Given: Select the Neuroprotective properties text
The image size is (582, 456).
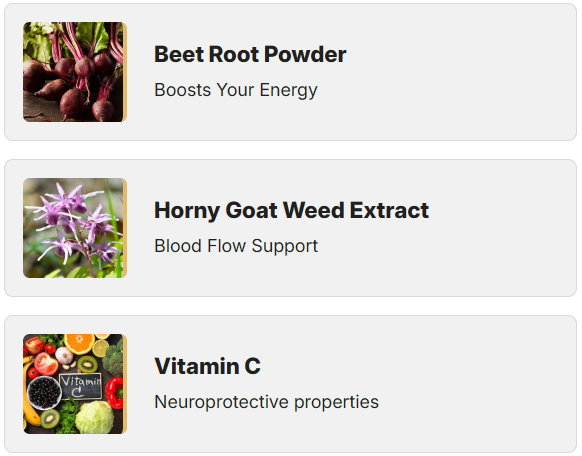Looking at the screenshot, I should 267,402.
